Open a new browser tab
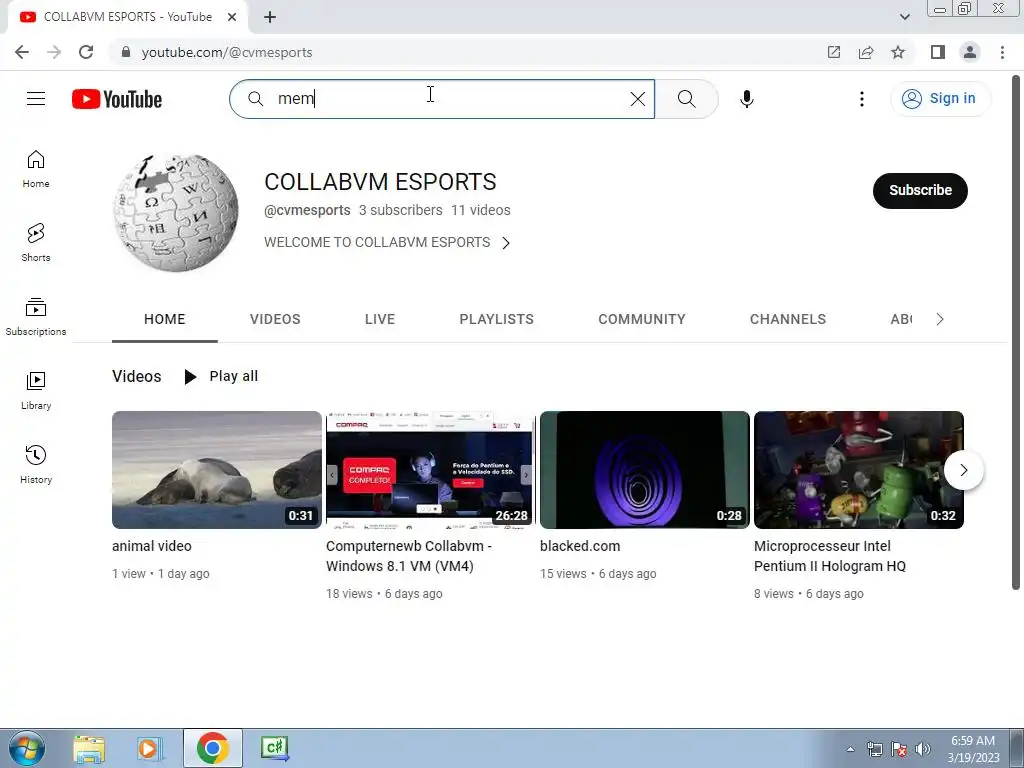The image size is (1024, 768). tap(270, 17)
